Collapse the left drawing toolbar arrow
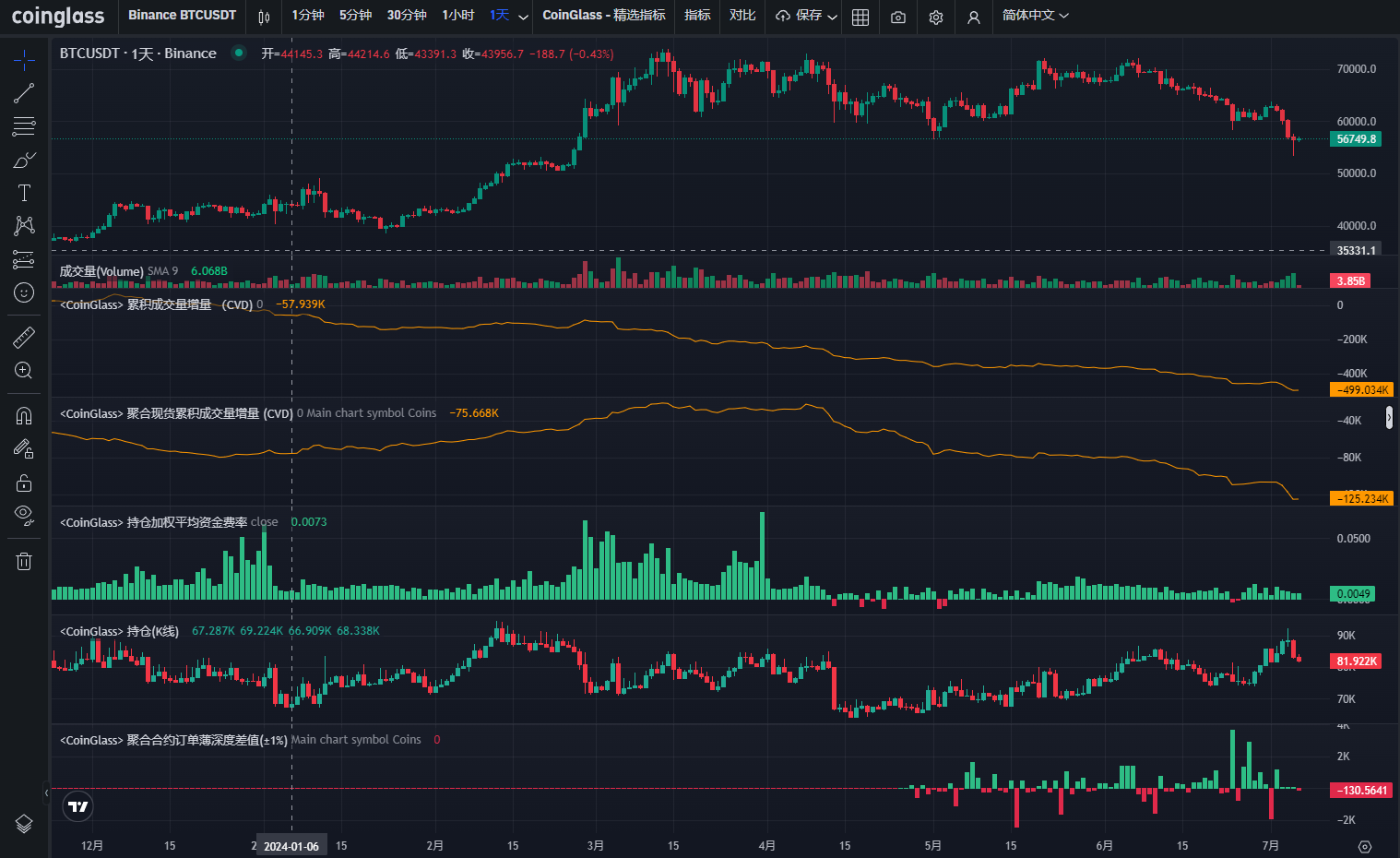 46,792
